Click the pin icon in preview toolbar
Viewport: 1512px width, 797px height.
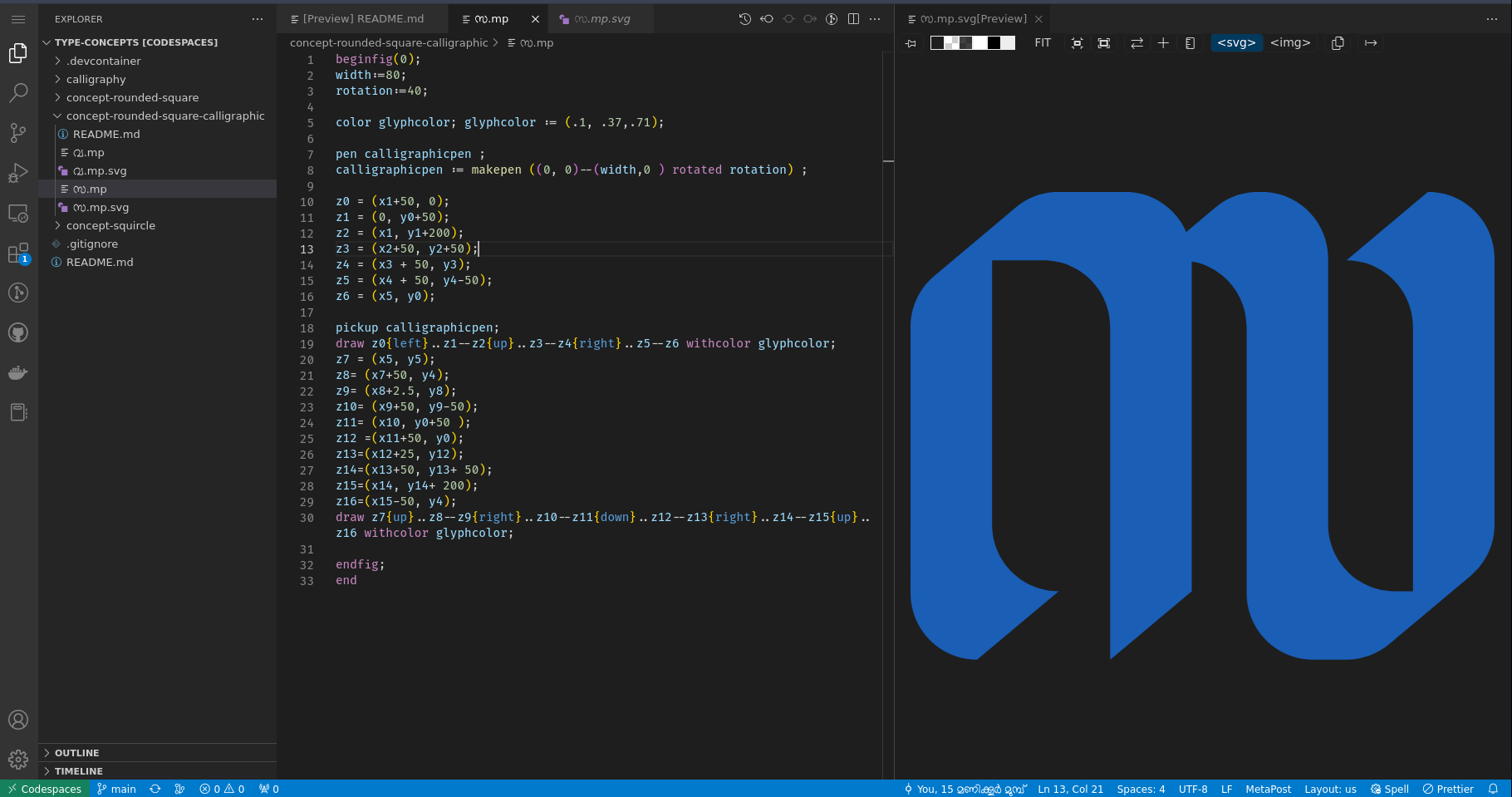[x=911, y=43]
